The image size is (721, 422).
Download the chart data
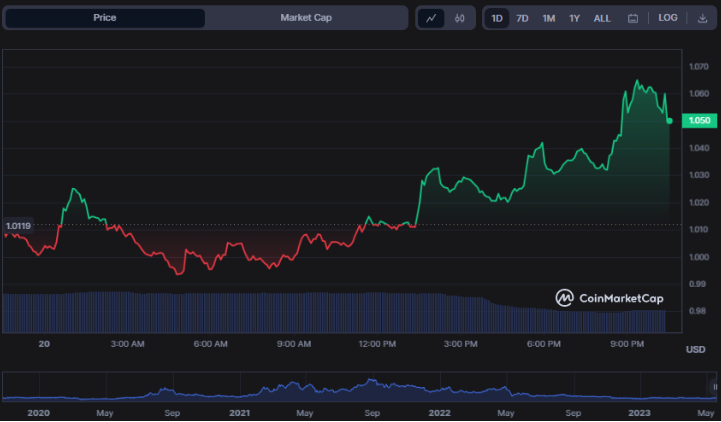coord(702,18)
